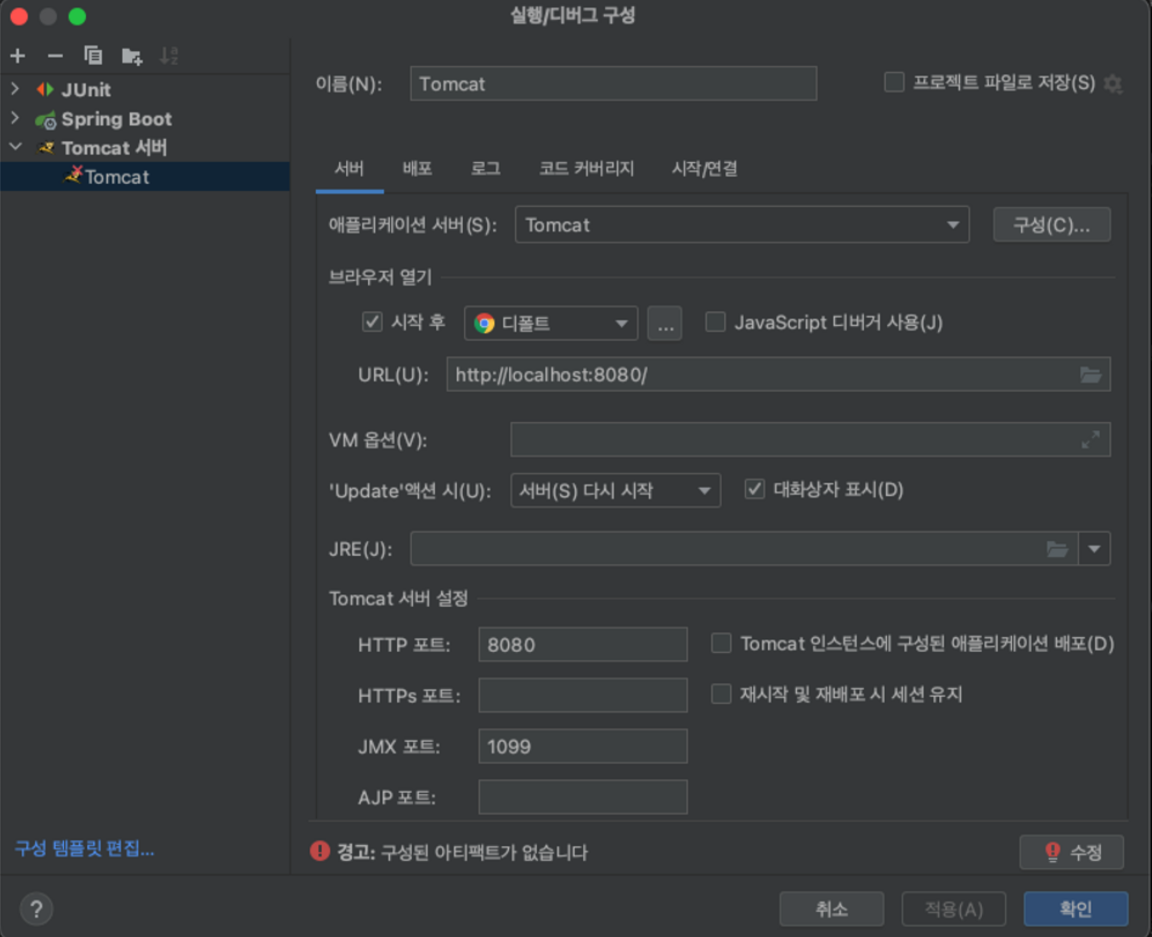1152x937 pixels.
Task: Select Tomcat configuration in tree
Action: 145,176
